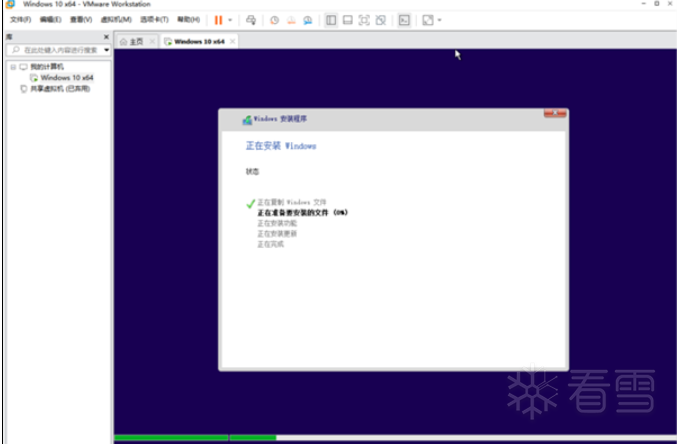Click the green checkmark beside 正在复制 Windows 文件
The height and width of the screenshot is (444, 677).
coord(250,203)
